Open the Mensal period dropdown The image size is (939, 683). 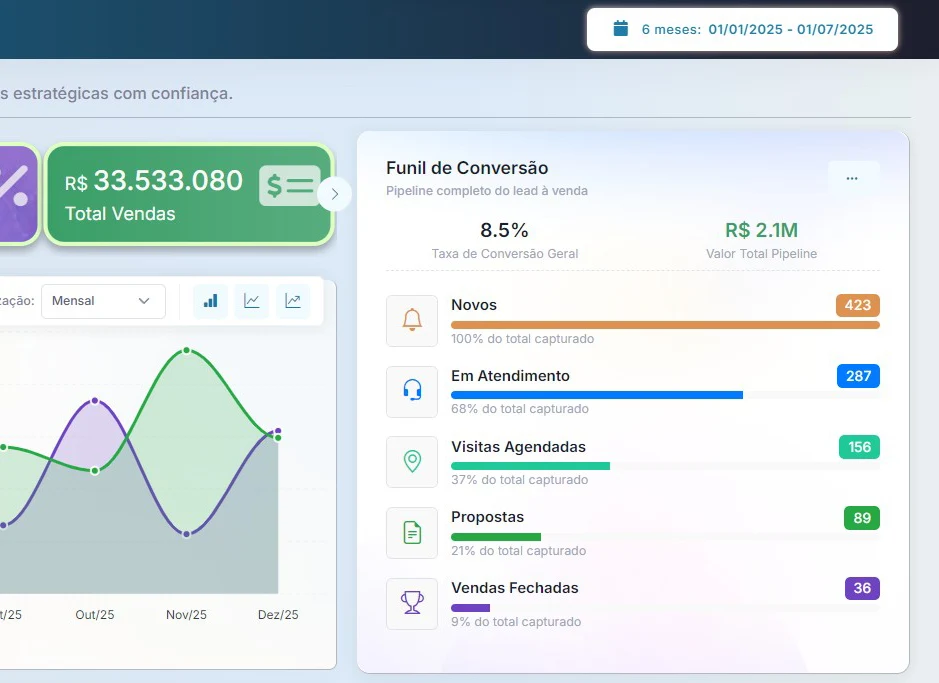103,301
